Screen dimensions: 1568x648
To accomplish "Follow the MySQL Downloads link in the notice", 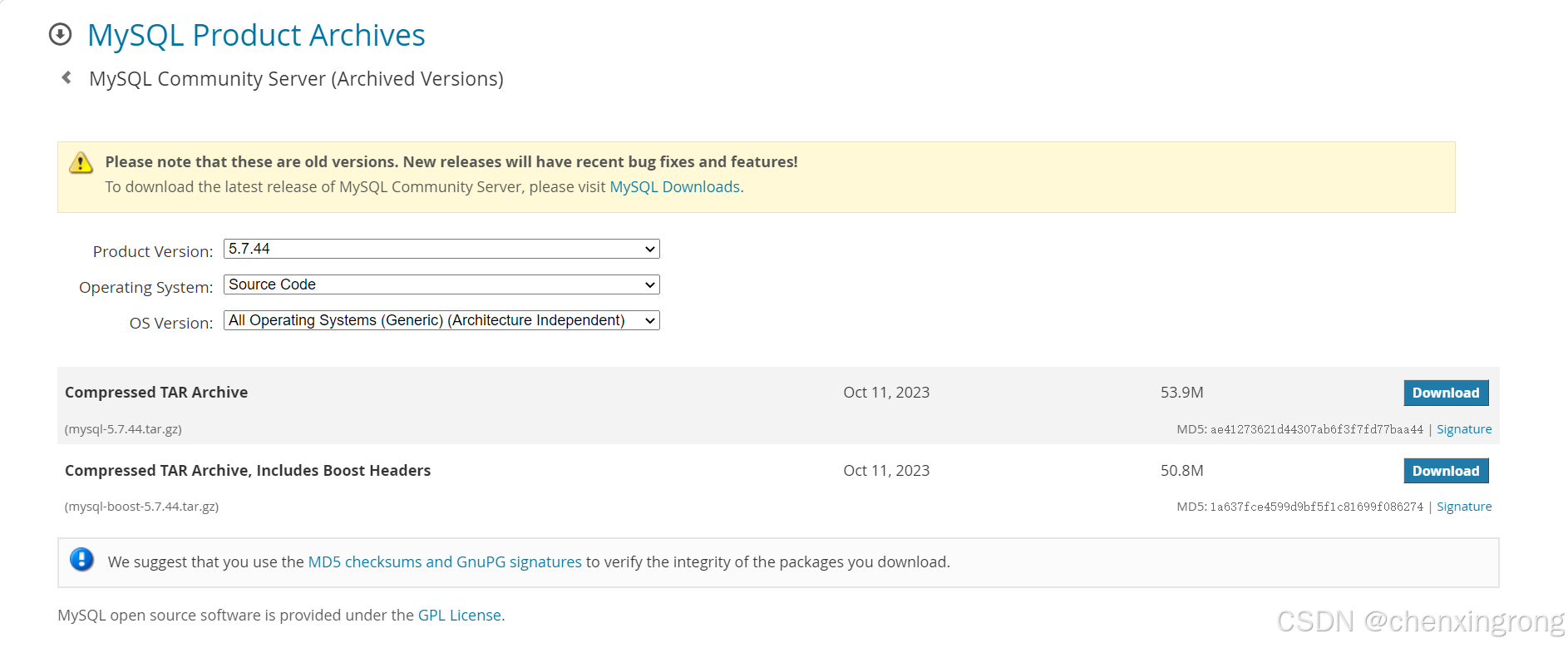I will pos(675,187).
